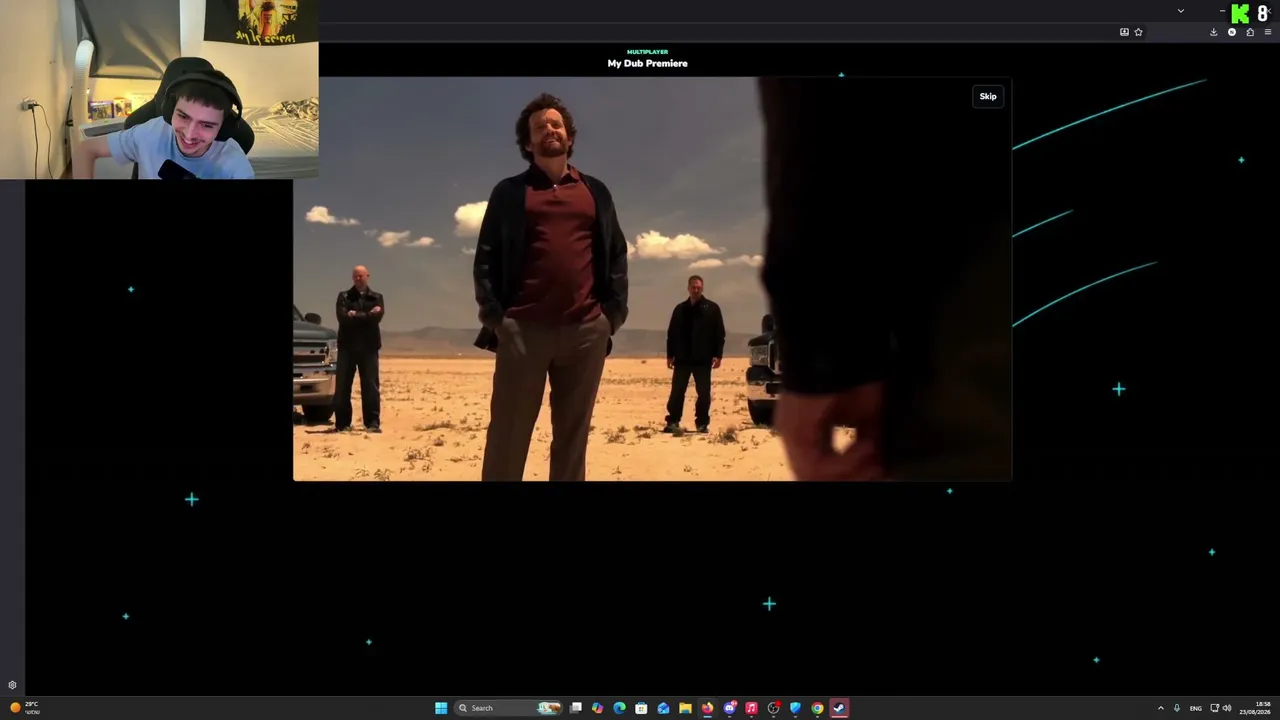Open File Explorer from the taskbar
1280x720 pixels.
pos(685,708)
